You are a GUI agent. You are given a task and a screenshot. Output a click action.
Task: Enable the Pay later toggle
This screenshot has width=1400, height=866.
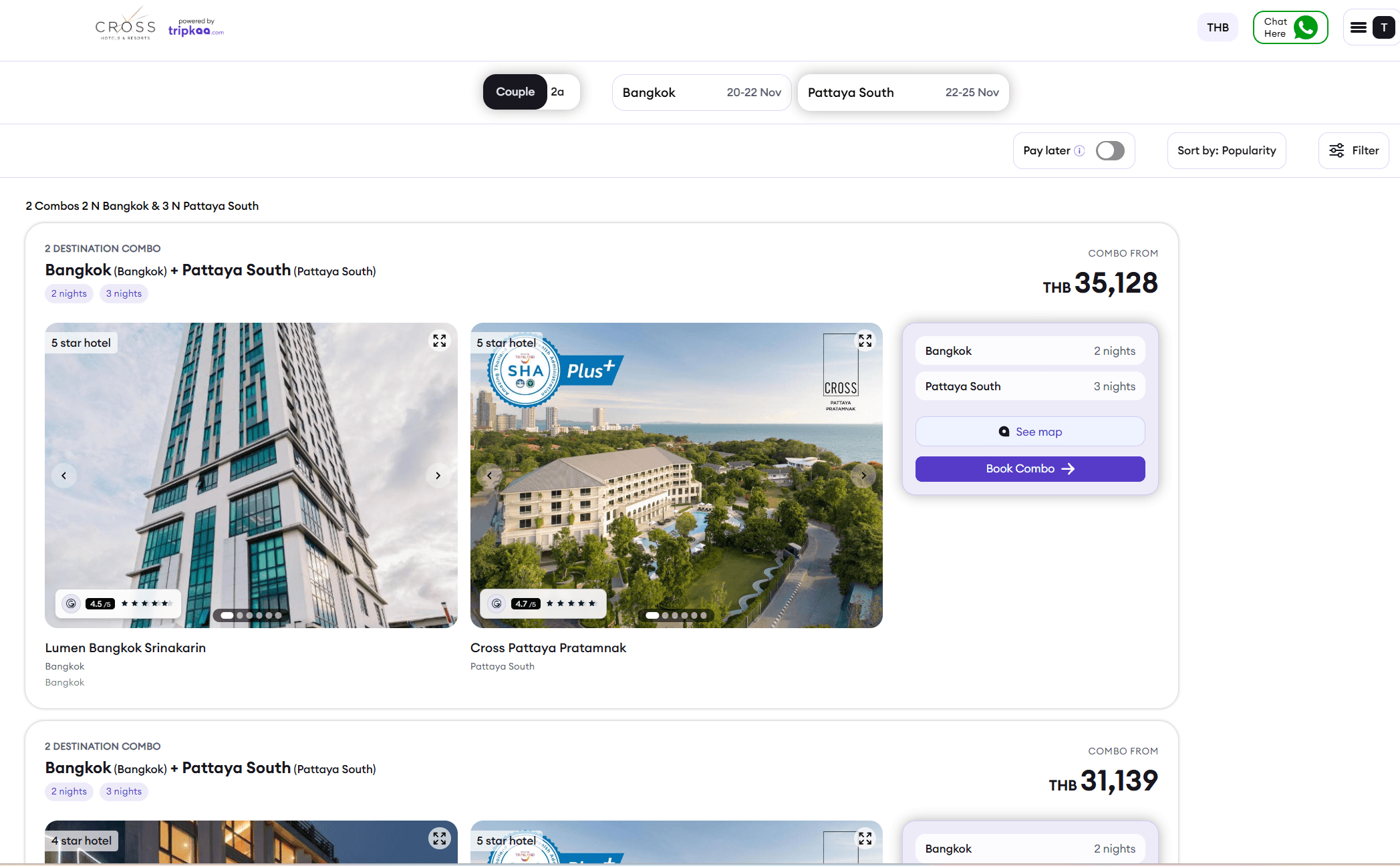pos(1110,150)
